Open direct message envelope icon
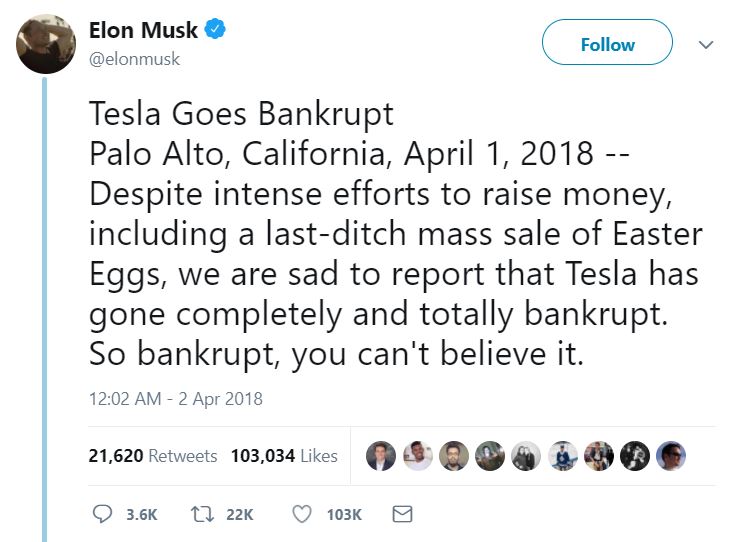This screenshot has width=754, height=542. pyautogui.click(x=402, y=514)
